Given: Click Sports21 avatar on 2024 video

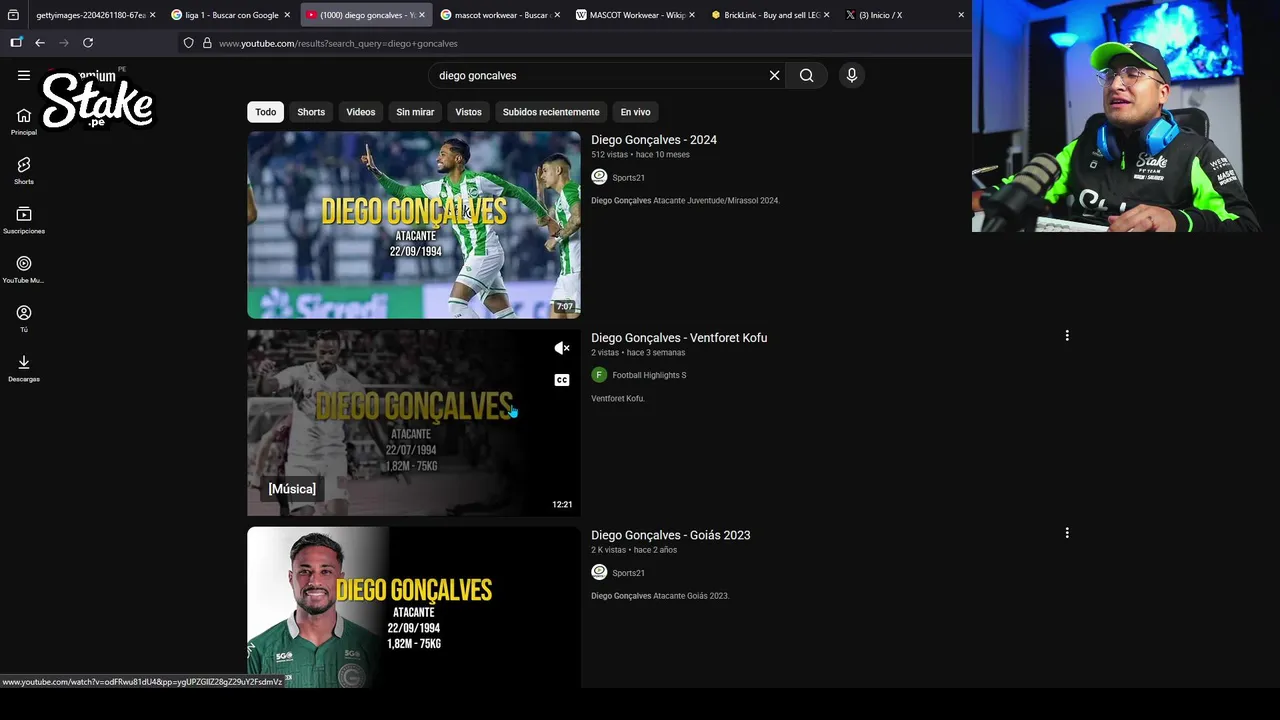Looking at the screenshot, I should (x=599, y=177).
